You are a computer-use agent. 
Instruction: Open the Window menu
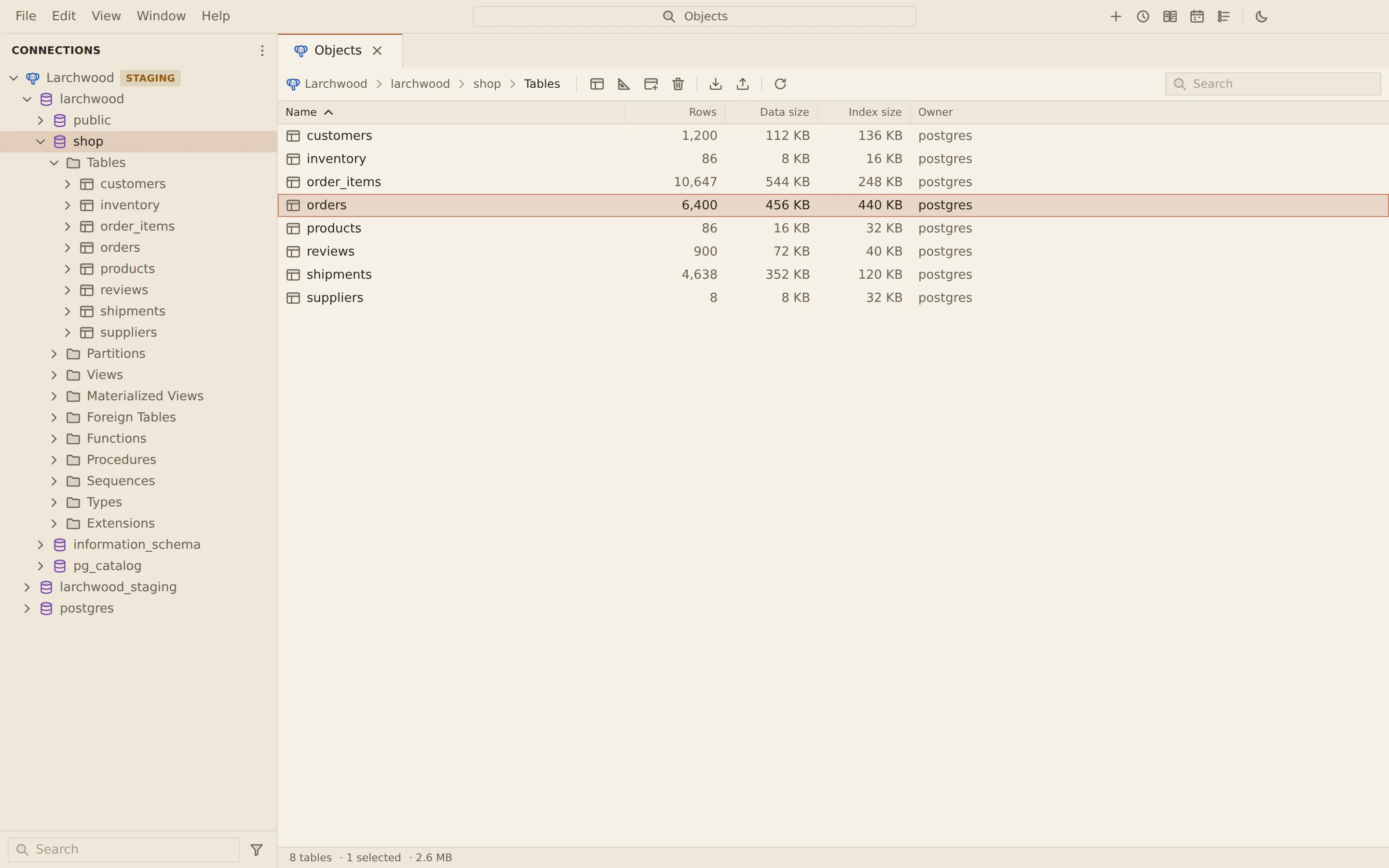(x=161, y=16)
